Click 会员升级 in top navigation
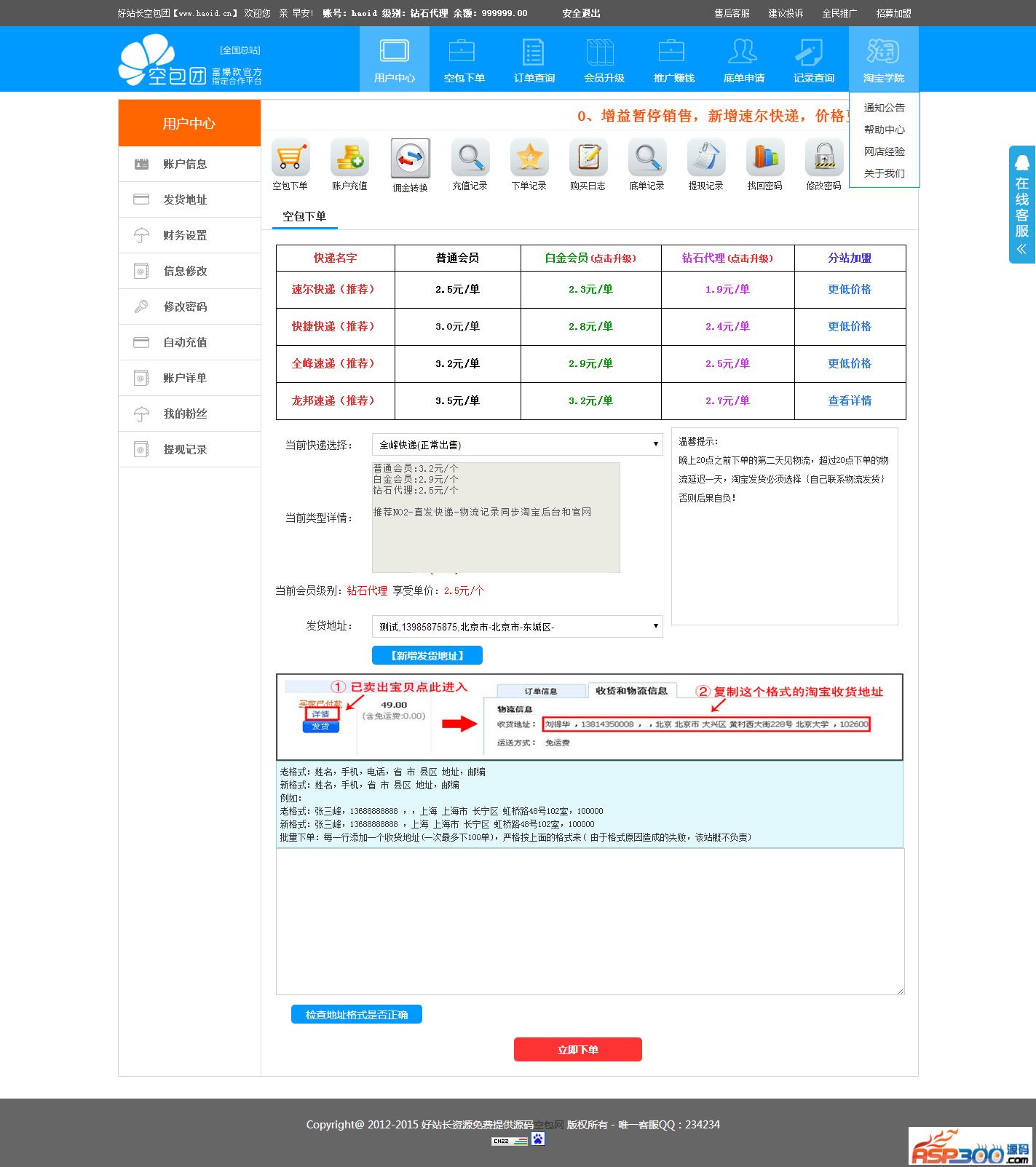 point(604,60)
